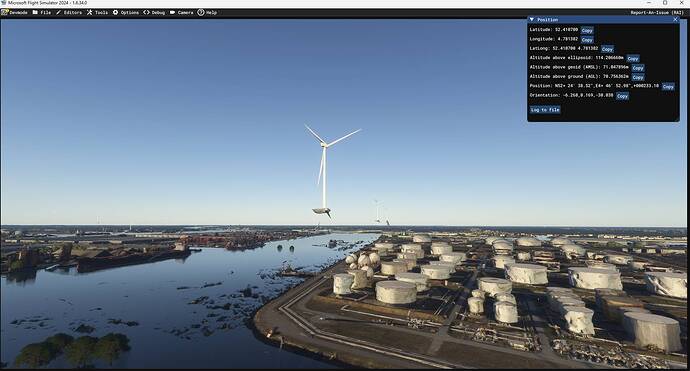Copy the Position coordinates string
Screen dimensions: 690x371
click(x=668, y=87)
